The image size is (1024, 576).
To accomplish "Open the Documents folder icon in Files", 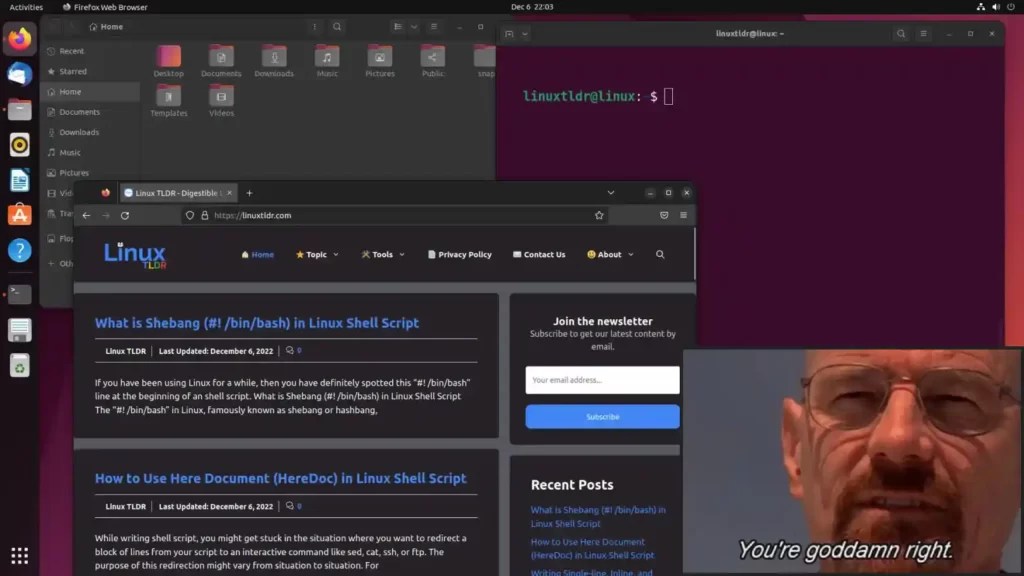I will click(221, 61).
